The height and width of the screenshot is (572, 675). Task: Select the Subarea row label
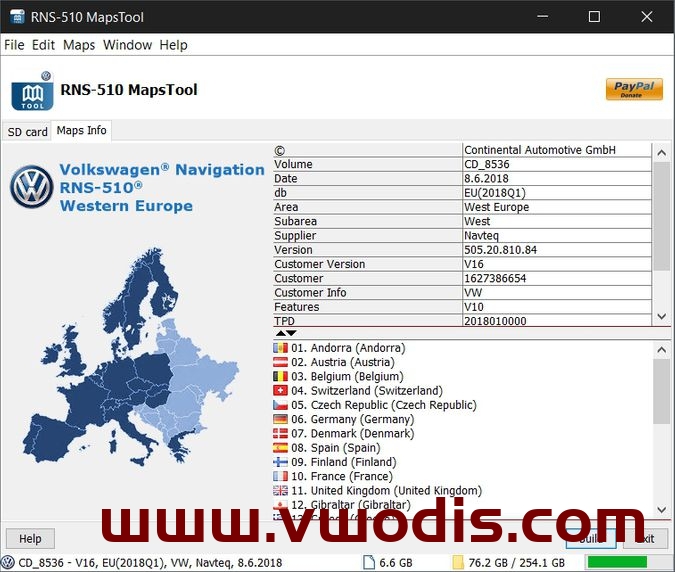coord(367,221)
